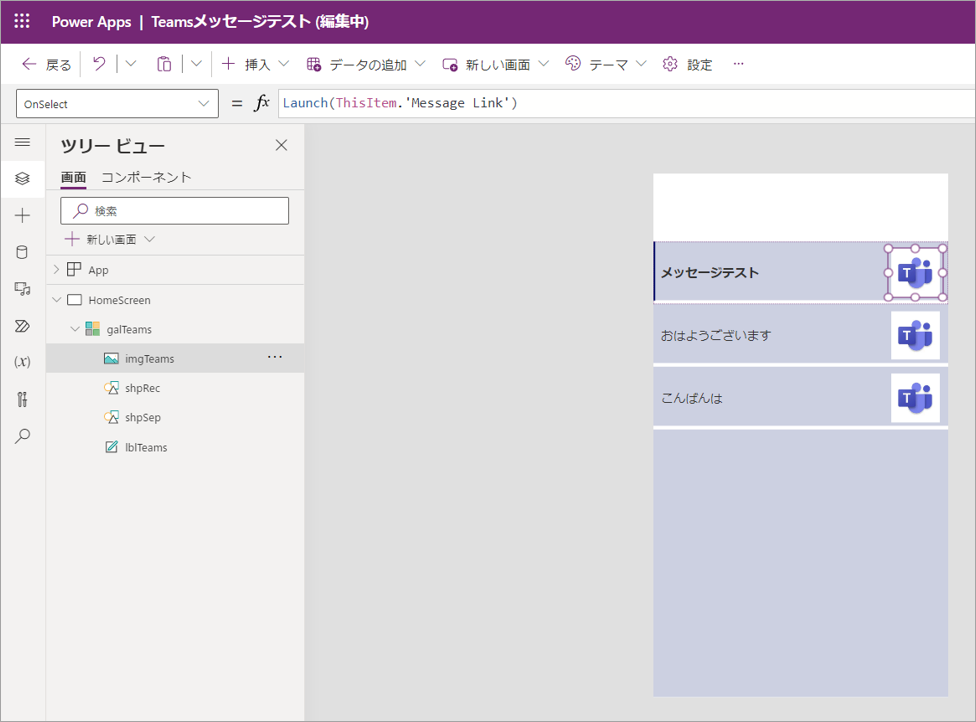976x722 pixels.
Task: Select lblTeams in tree view
Action: tap(146, 448)
